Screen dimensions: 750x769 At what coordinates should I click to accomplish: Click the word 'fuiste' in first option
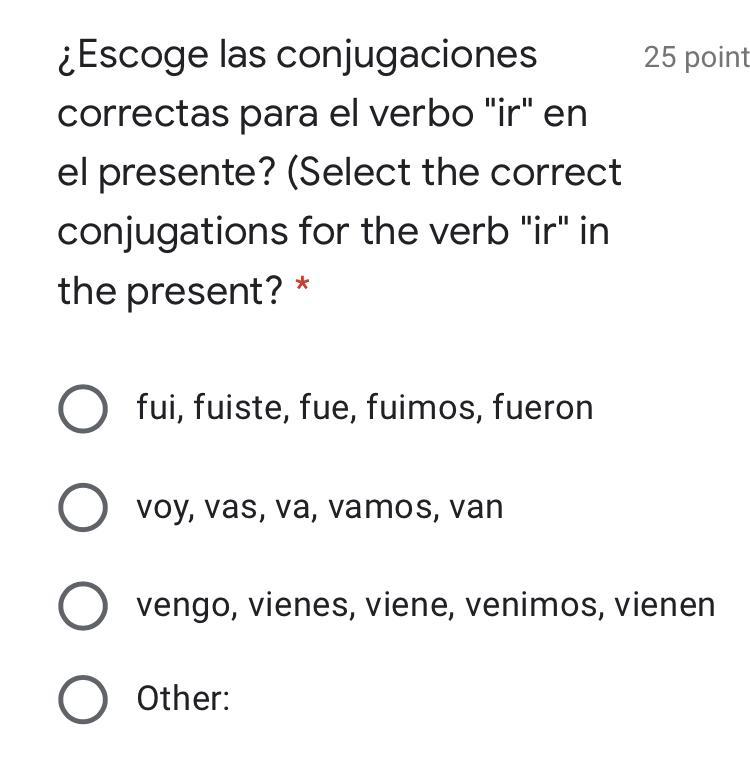click(242, 408)
